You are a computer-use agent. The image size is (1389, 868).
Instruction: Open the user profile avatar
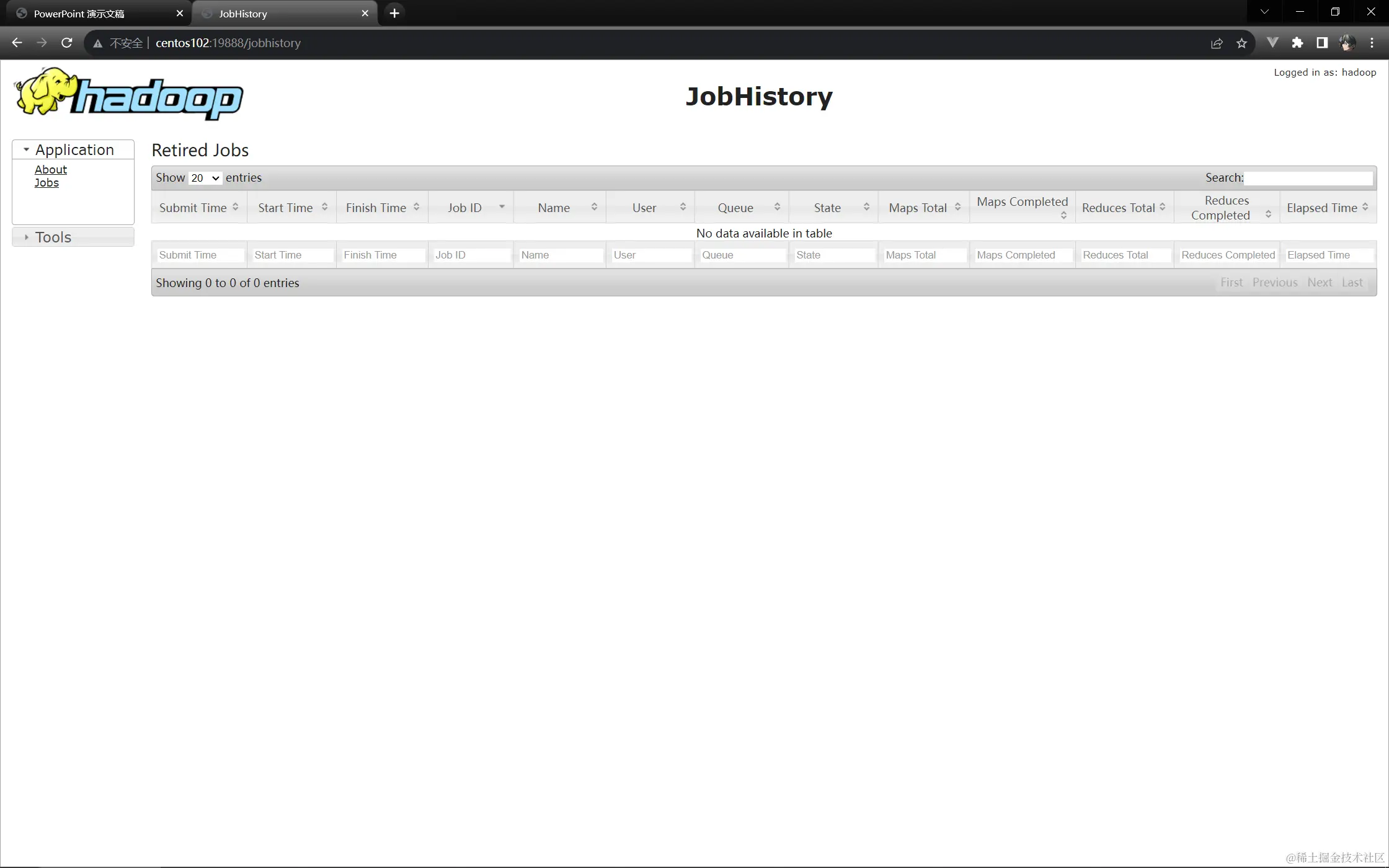click(1347, 43)
